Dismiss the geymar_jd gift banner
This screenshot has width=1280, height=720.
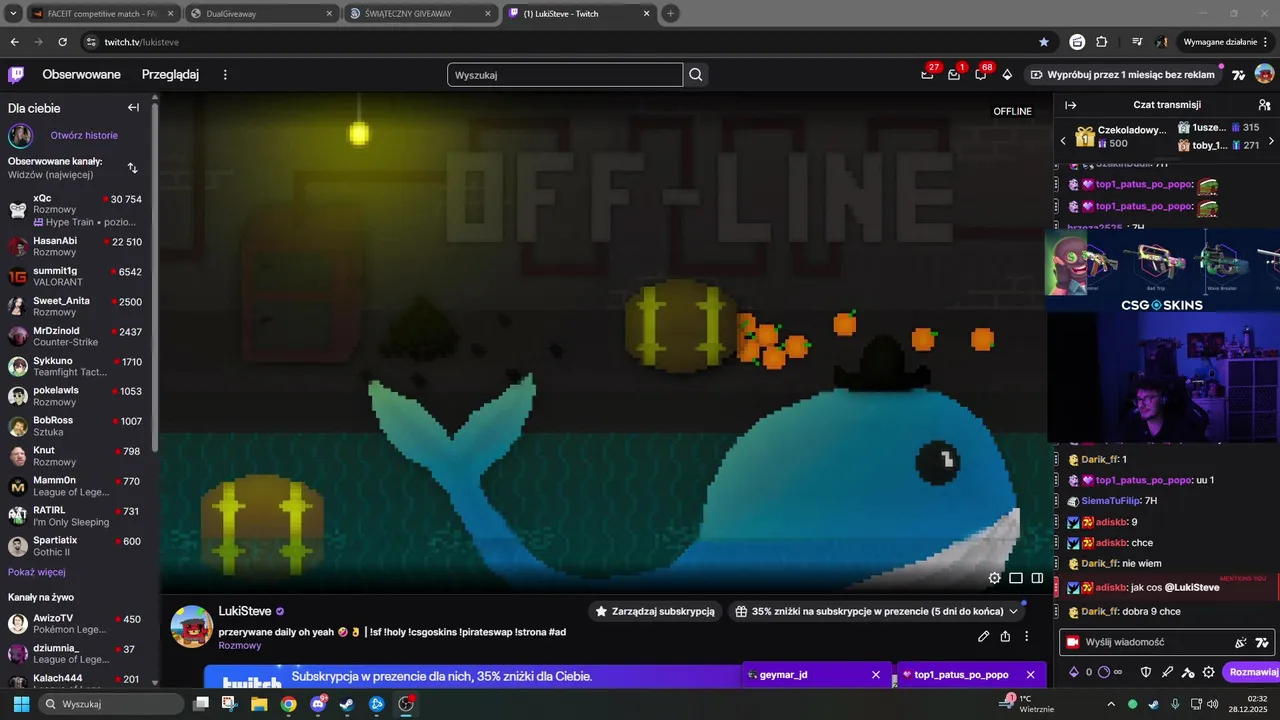pyautogui.click(x=876, y=675)
